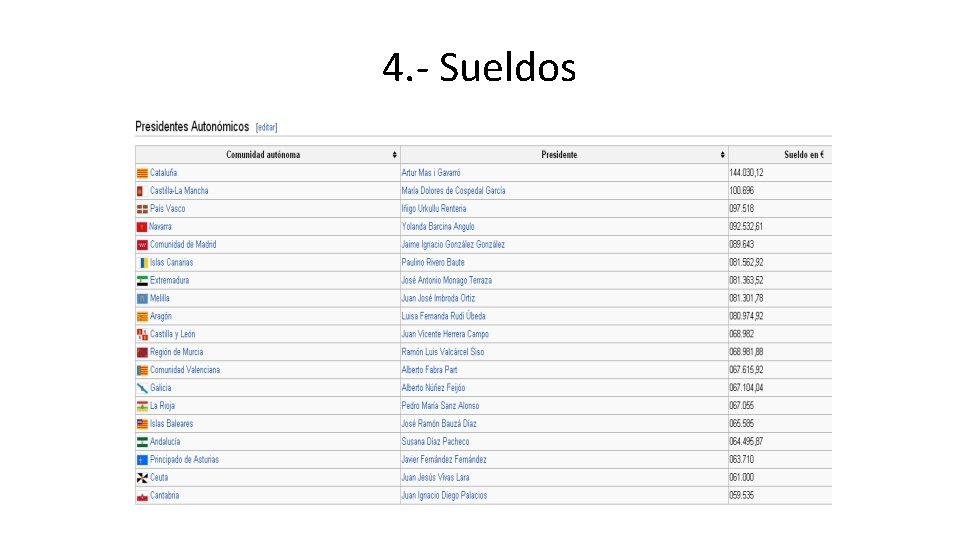The width and height of the screenshot is (960, 540).
Task: Open the Castilla-La Mancha link
Action: 179,191
